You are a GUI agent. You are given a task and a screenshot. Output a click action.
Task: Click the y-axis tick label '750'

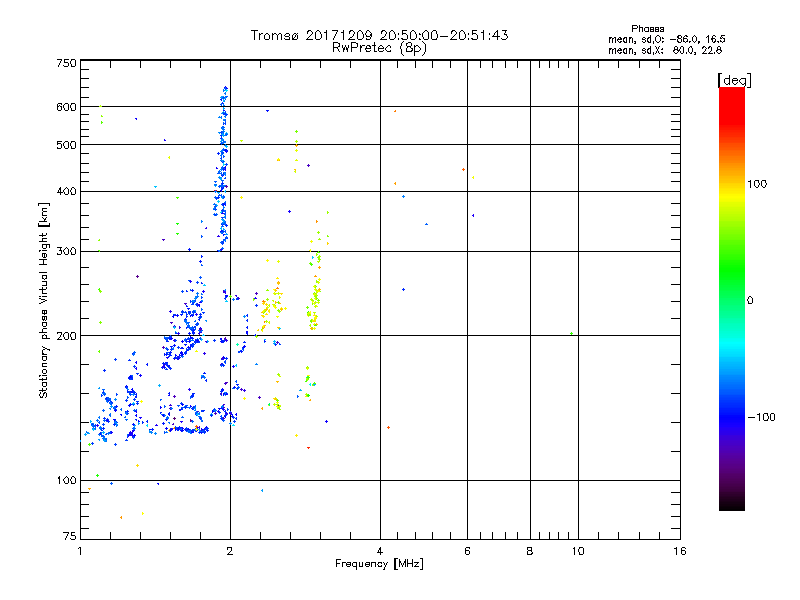click(66, 63)
